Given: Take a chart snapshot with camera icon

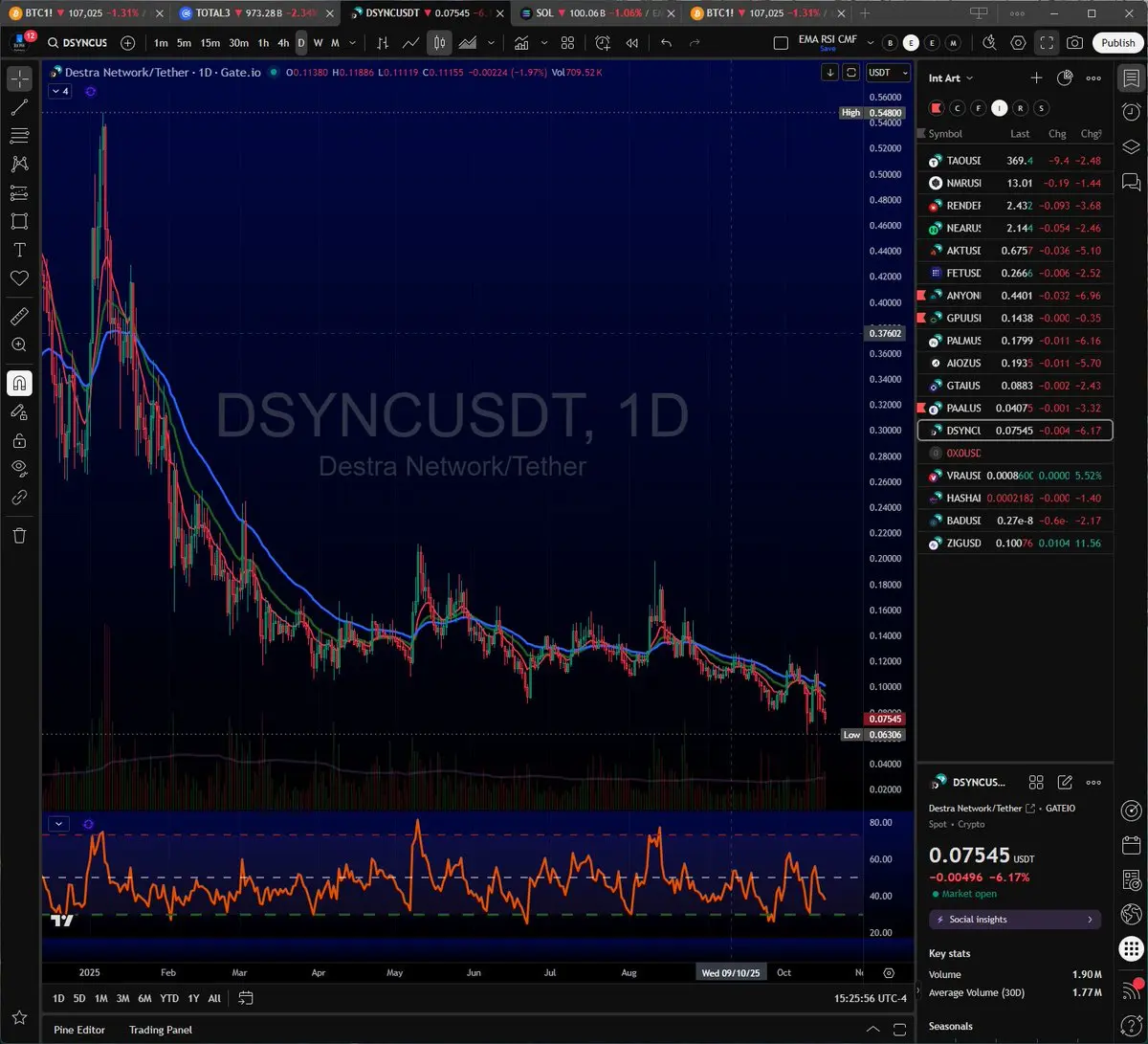Looking at the screenshot, I should (x=1075, y=43).
